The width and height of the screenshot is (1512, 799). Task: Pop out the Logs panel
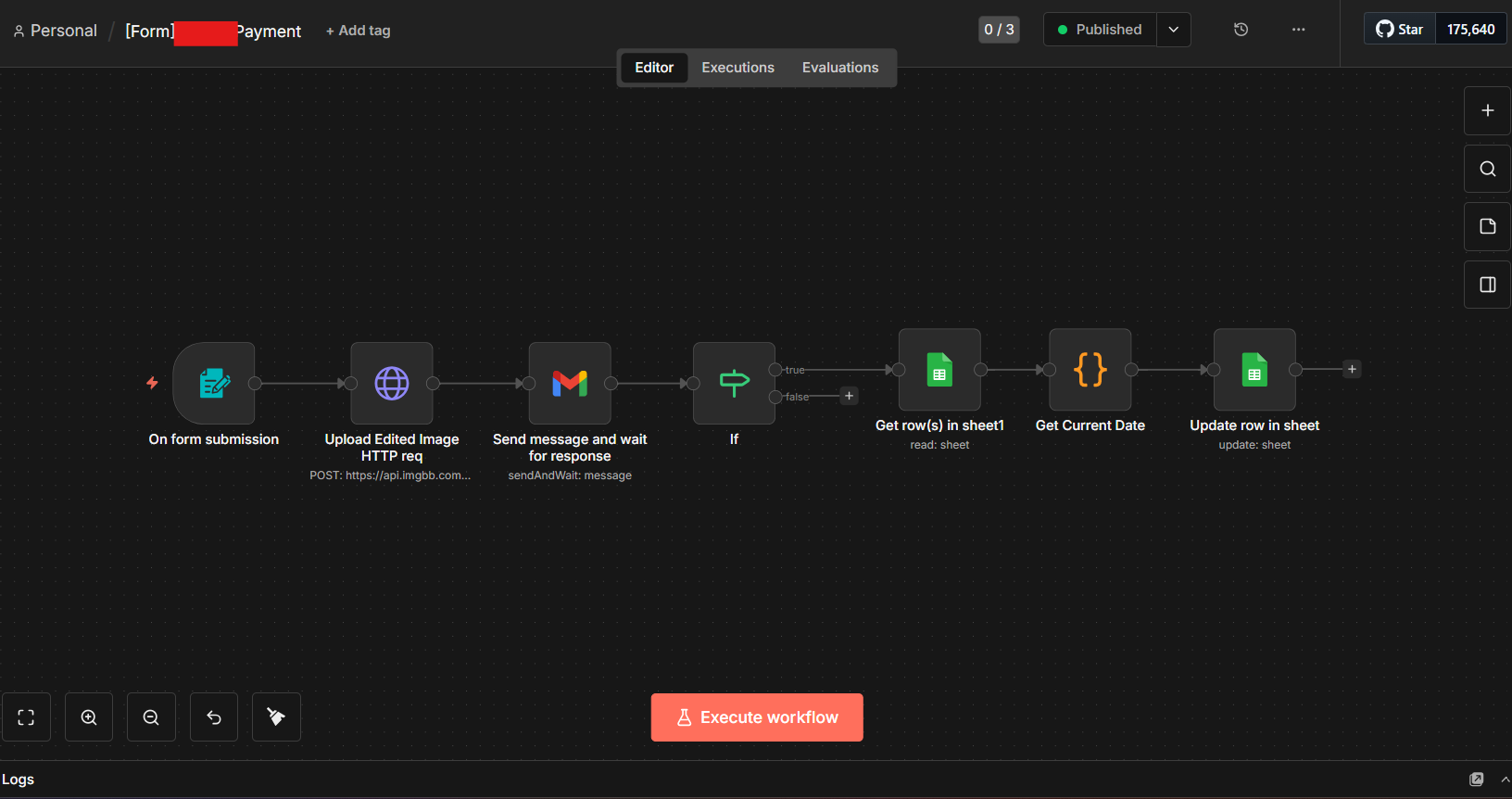(1477, 780)
